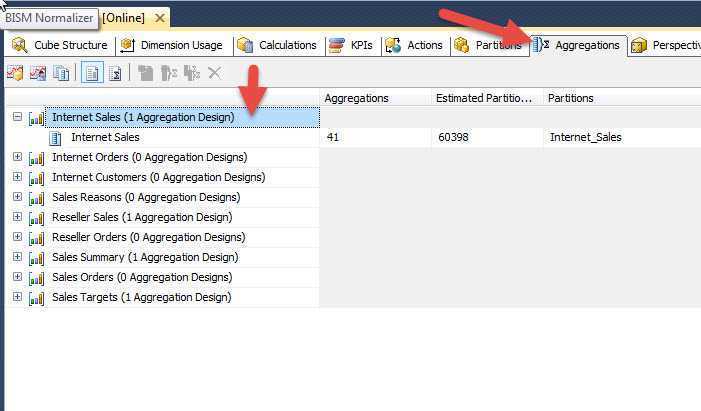Click the Aggregations column header
Image resolution: width=701 pixels, height=411 pixels.
(x=375, y=98)
